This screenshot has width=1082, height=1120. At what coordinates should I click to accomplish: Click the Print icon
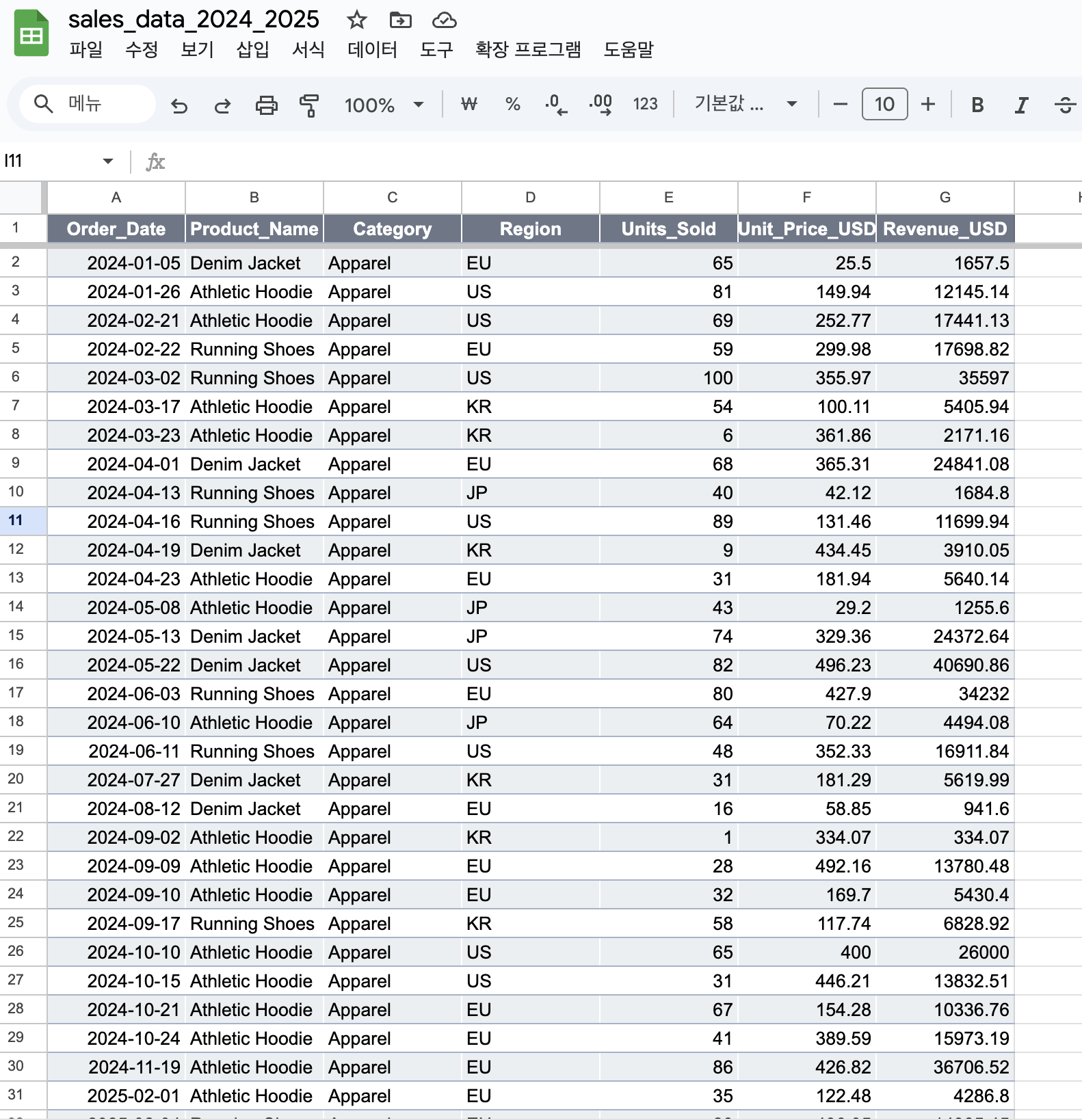pyautogui.click(x=266, y=105)
